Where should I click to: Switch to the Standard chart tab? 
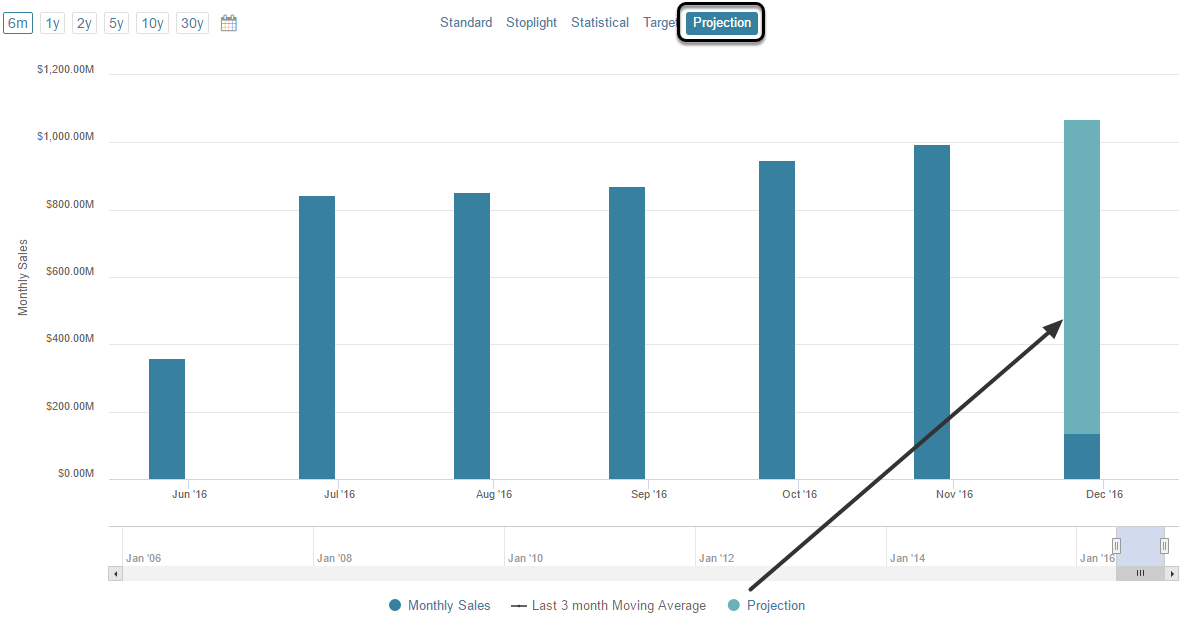tap(466, 22)
